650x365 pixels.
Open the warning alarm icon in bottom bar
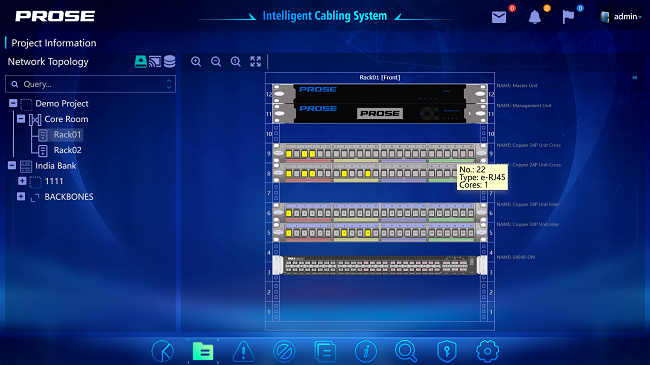pos(243,351)
